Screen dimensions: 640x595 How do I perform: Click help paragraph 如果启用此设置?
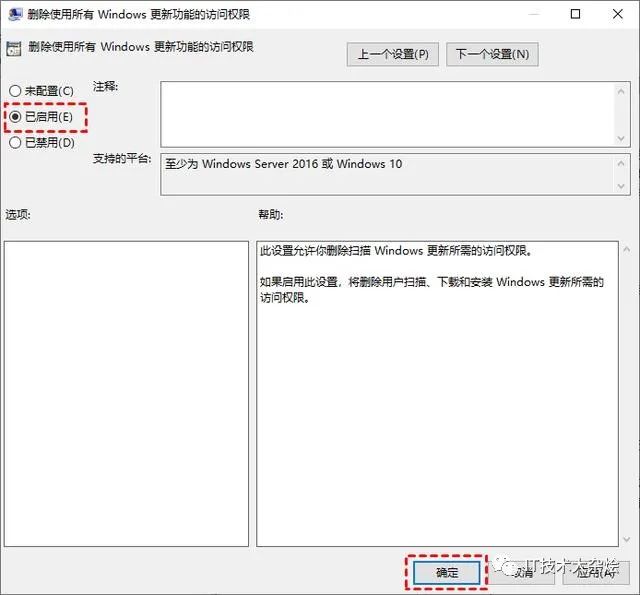pyautogui.click(x=432, y=289)
